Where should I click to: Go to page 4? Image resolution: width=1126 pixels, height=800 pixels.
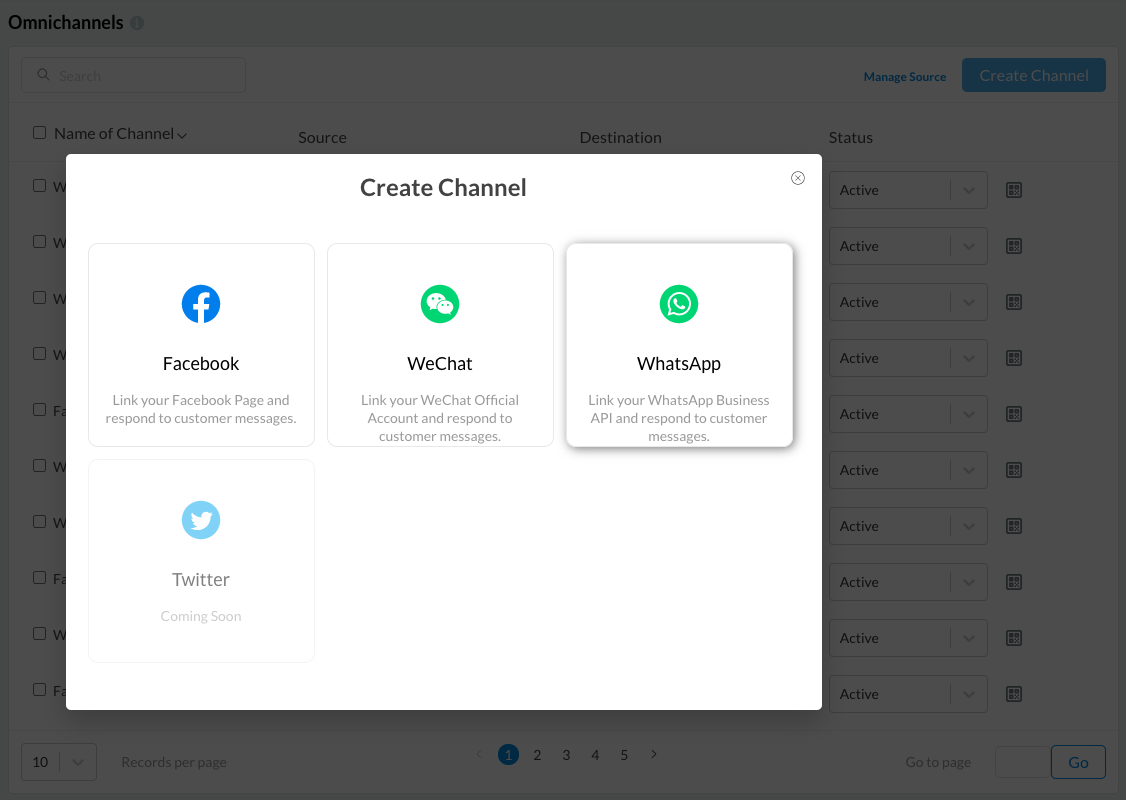[595, 755]
